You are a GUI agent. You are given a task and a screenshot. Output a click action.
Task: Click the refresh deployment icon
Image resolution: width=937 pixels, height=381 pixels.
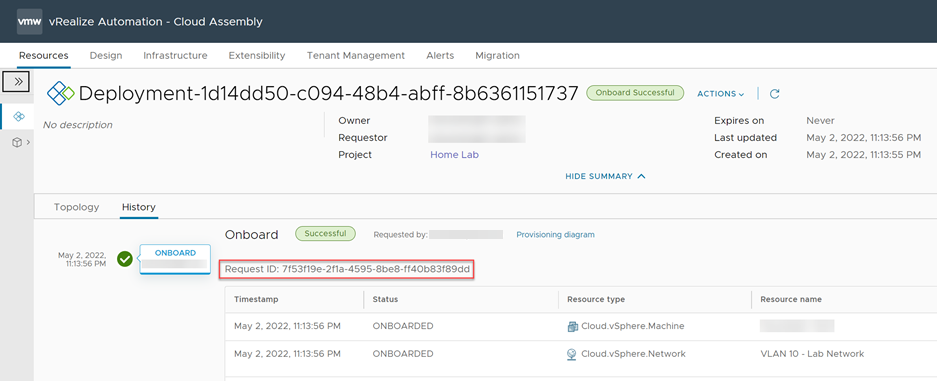774,94
